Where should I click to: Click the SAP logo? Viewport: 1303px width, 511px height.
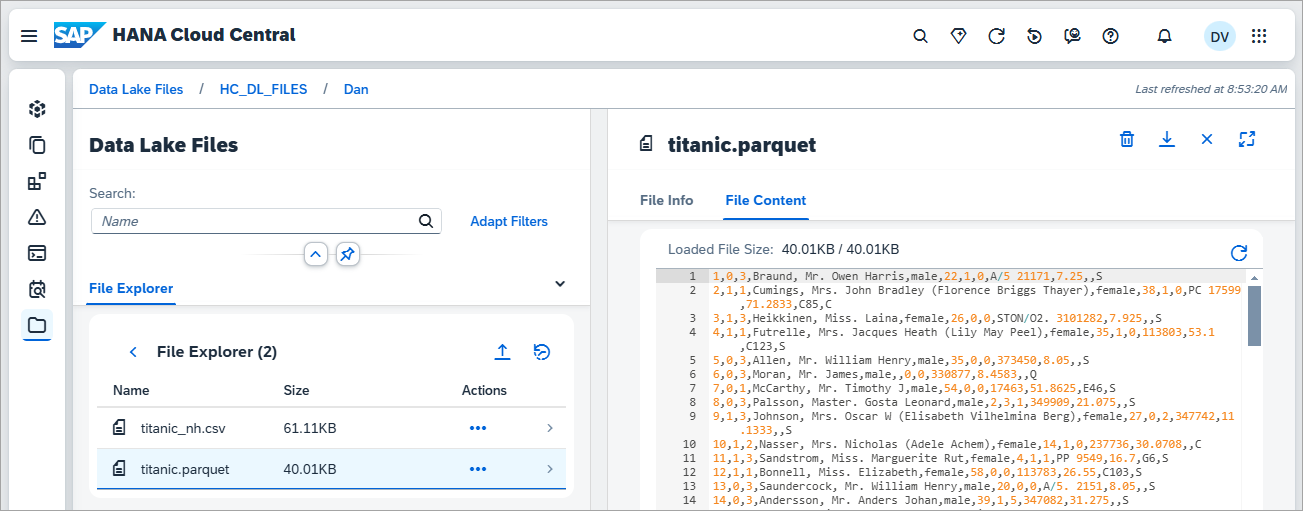[x=79, y=35]
